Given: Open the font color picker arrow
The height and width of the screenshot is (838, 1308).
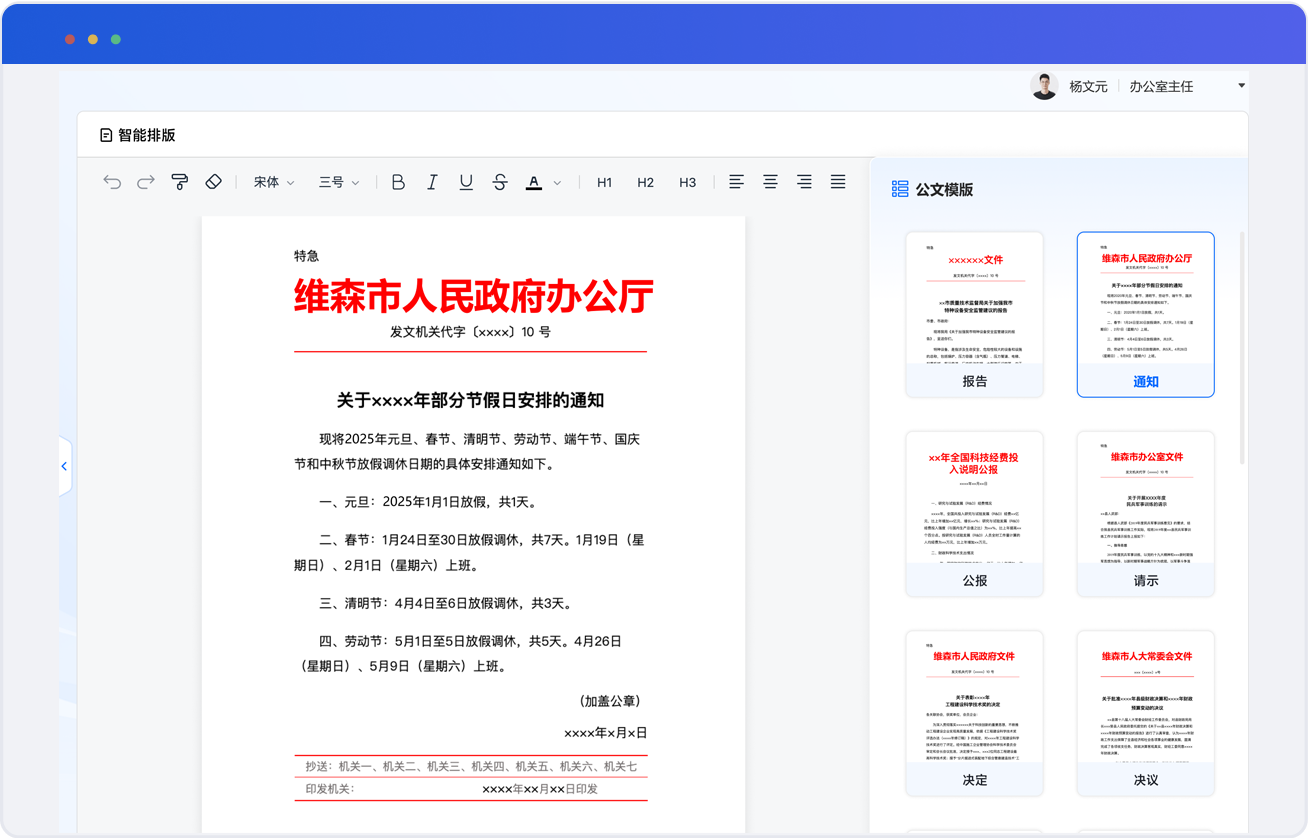Looking at the screenshot, I should click(x=557, y=183).
